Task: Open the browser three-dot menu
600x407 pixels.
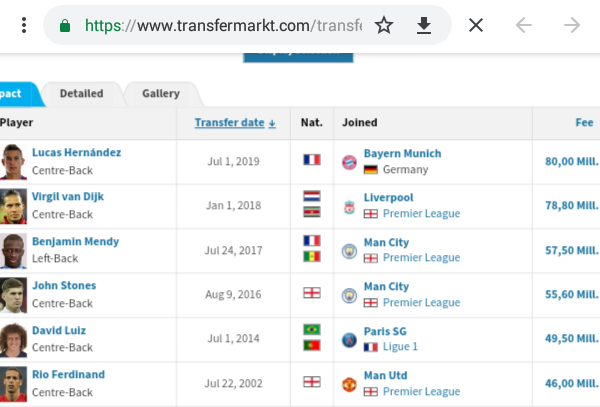Action: coord(24,25)
